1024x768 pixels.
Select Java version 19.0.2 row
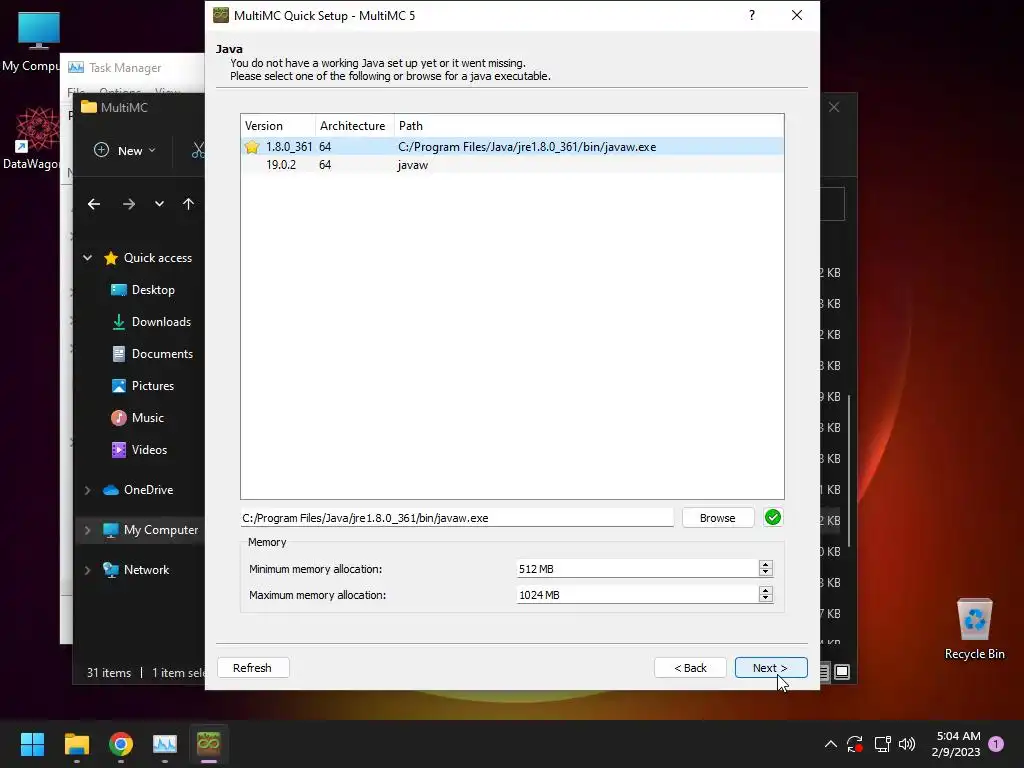tap(512, 165)
